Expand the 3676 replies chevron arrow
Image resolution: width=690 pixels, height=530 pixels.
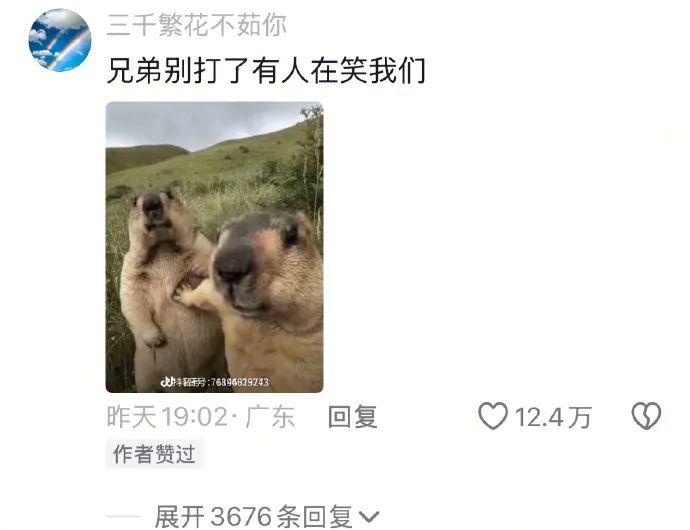point(369,516)
